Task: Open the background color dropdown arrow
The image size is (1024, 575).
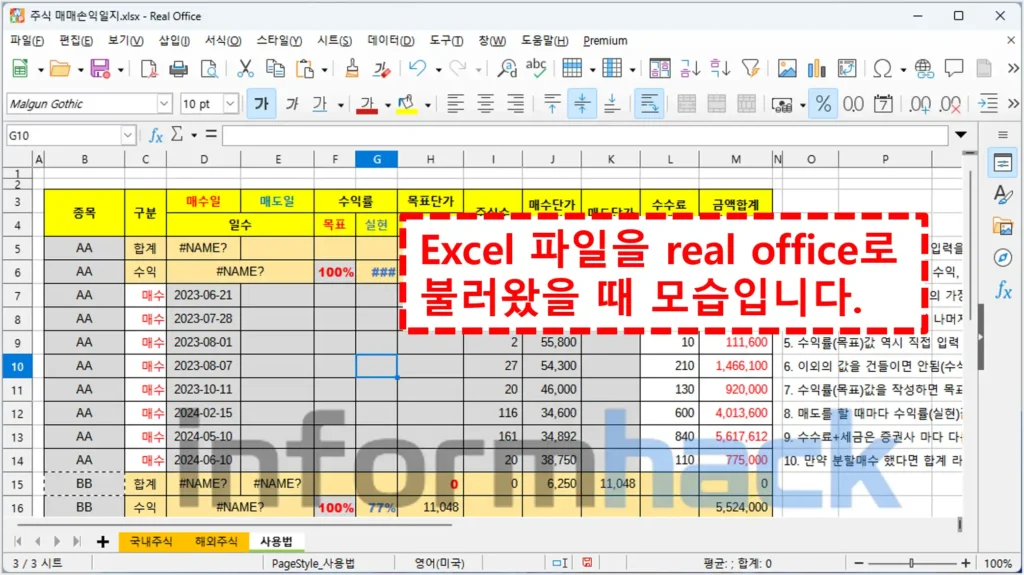Action: [x=427, y=105]
